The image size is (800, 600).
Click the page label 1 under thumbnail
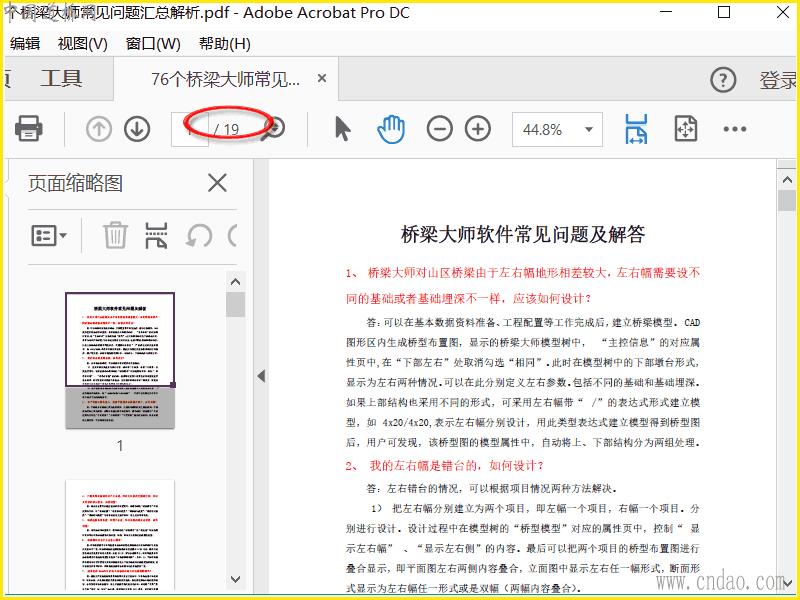click(120, 446)
